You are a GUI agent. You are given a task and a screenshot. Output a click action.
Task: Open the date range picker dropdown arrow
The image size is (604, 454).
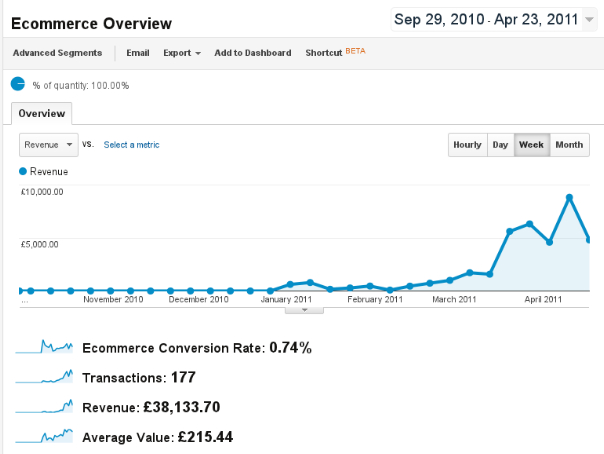pyautogui.click(x=589, y=19)
